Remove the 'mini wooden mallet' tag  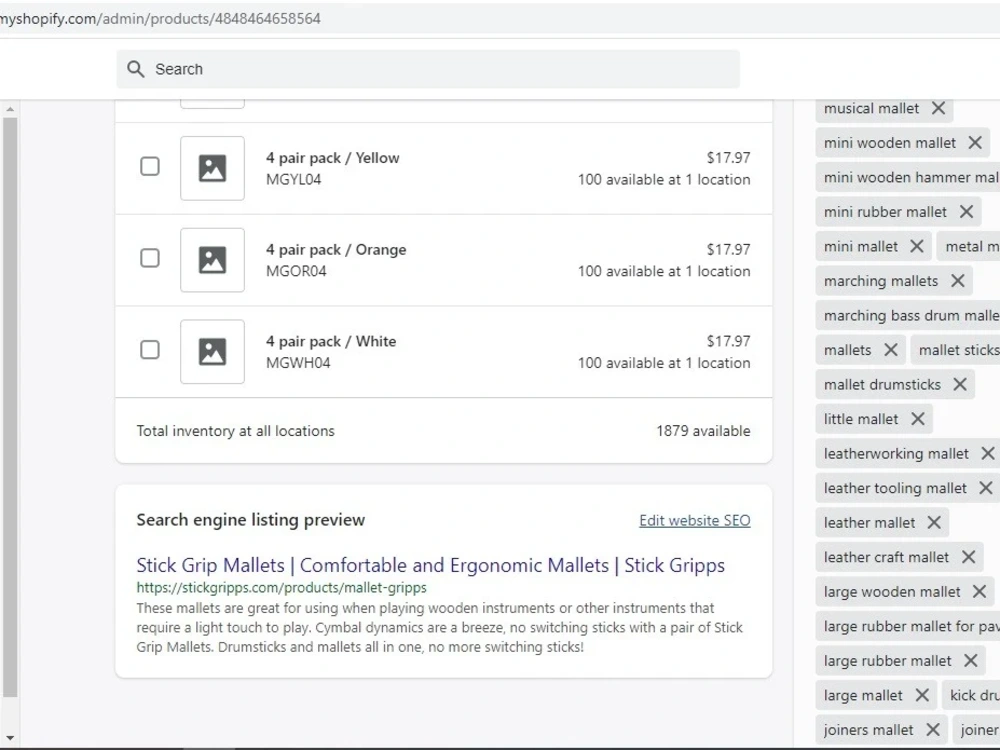975,143
